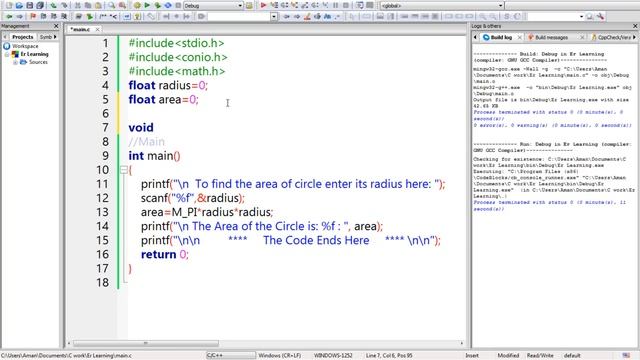Image resolution: width=640 pixels, height=360 pixels.
Task: Click the Build gear icon
Action: click(137, 5)
